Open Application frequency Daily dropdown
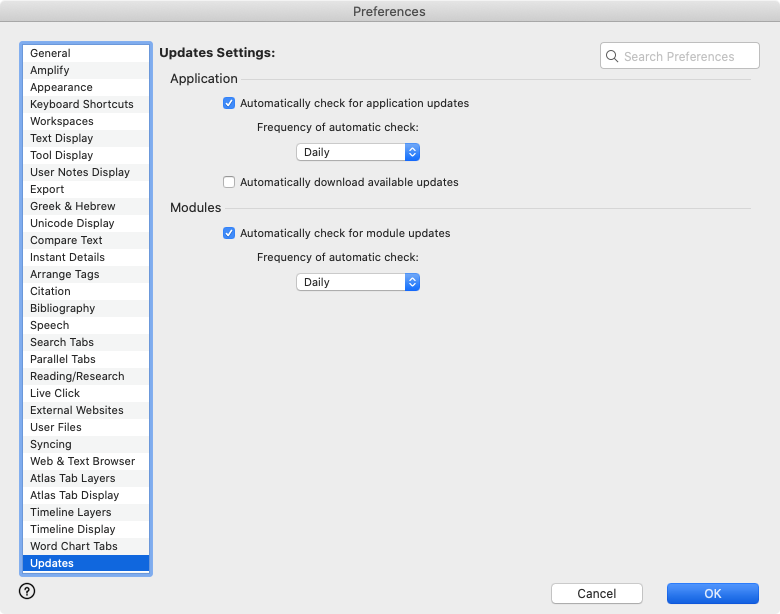Viewport: 780px width, 614px height. pyautogui.click(x=357, y=152)
